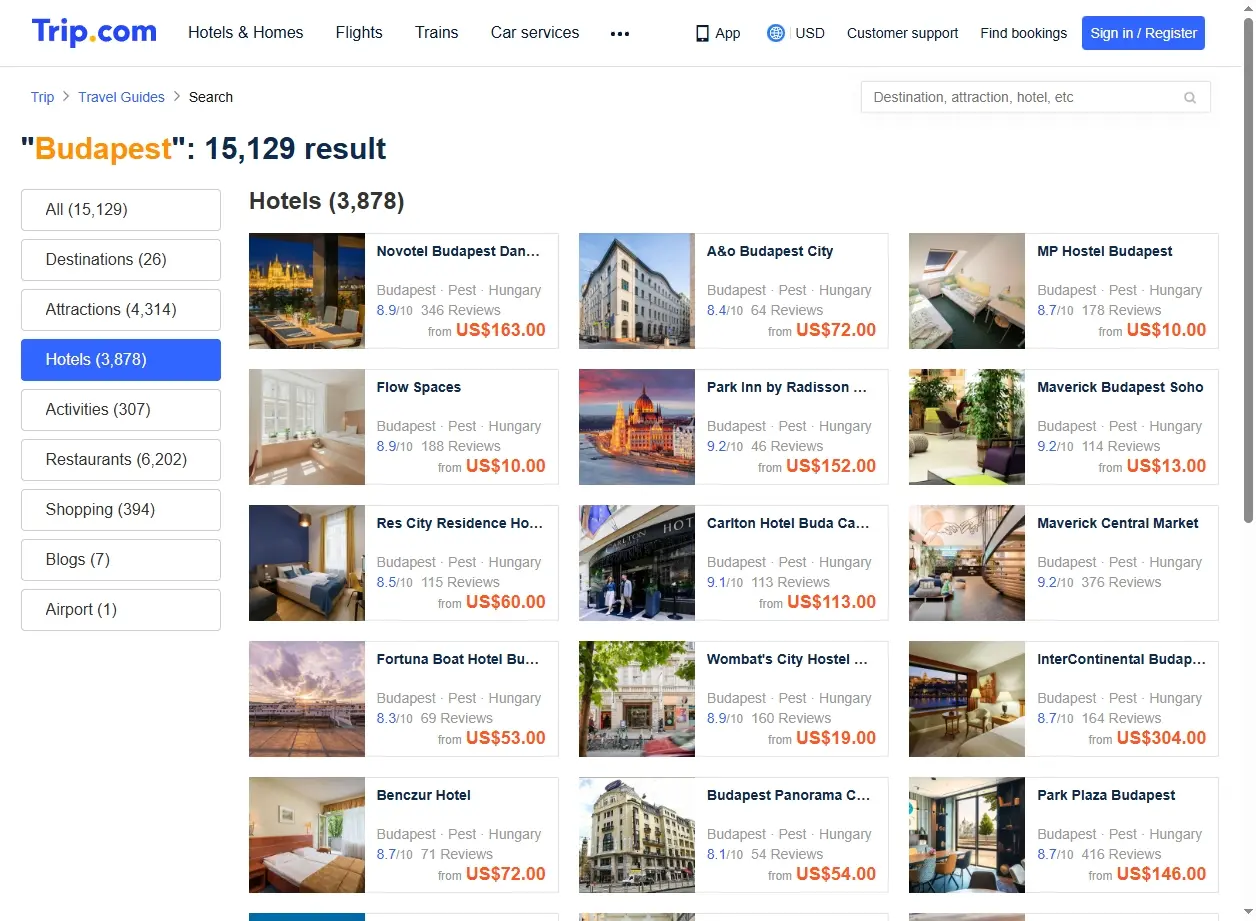This screenshot has width=1256, height=921.
Task: Select Destinations (26) filter
Action: coord(121,260)
